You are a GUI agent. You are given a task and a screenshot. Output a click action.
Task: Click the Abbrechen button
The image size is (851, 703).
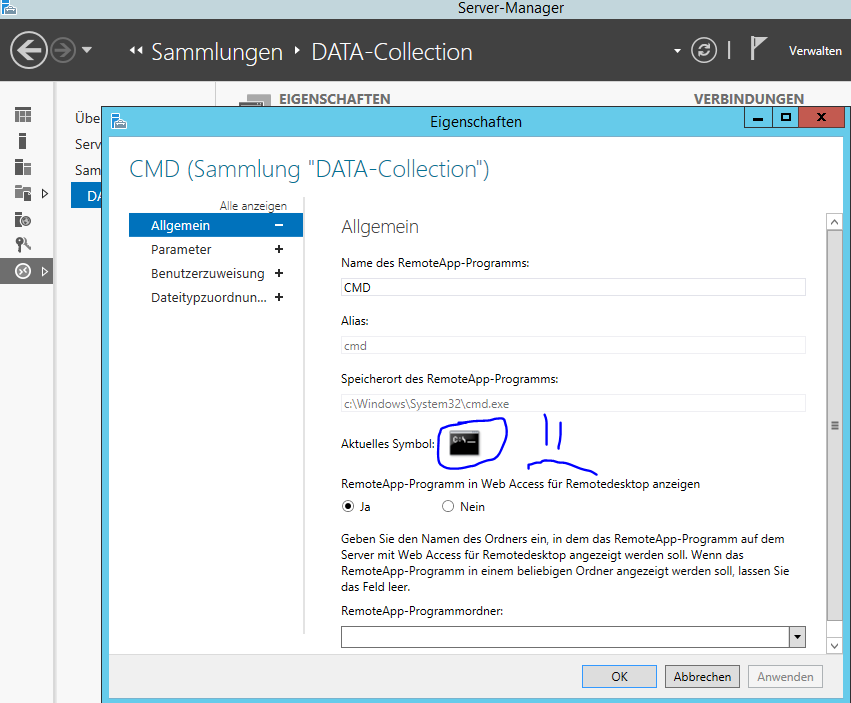click(702, 676)
